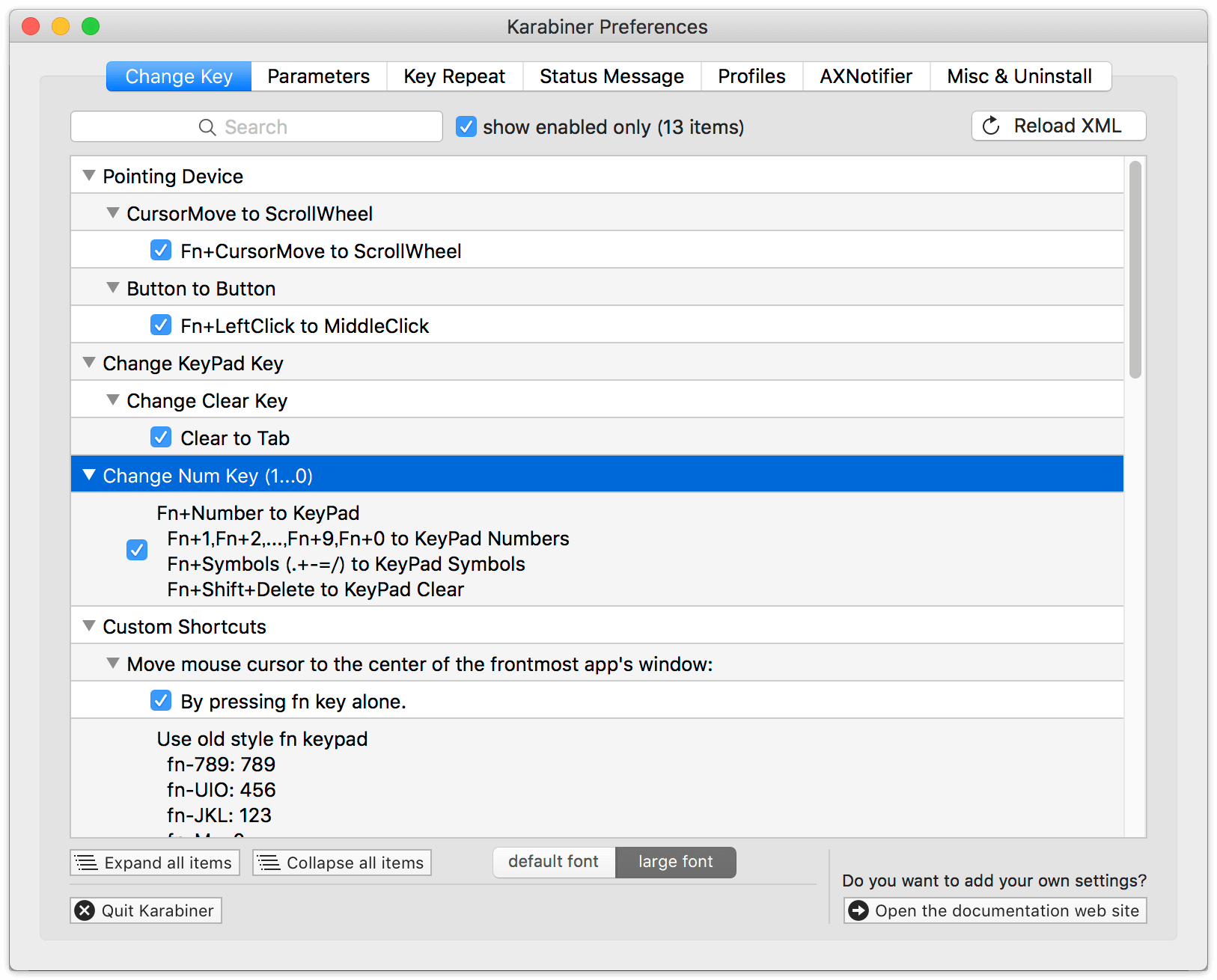The image size is (1217, 980).
Task: Select the default font option
Action: (x=554, y=862)
